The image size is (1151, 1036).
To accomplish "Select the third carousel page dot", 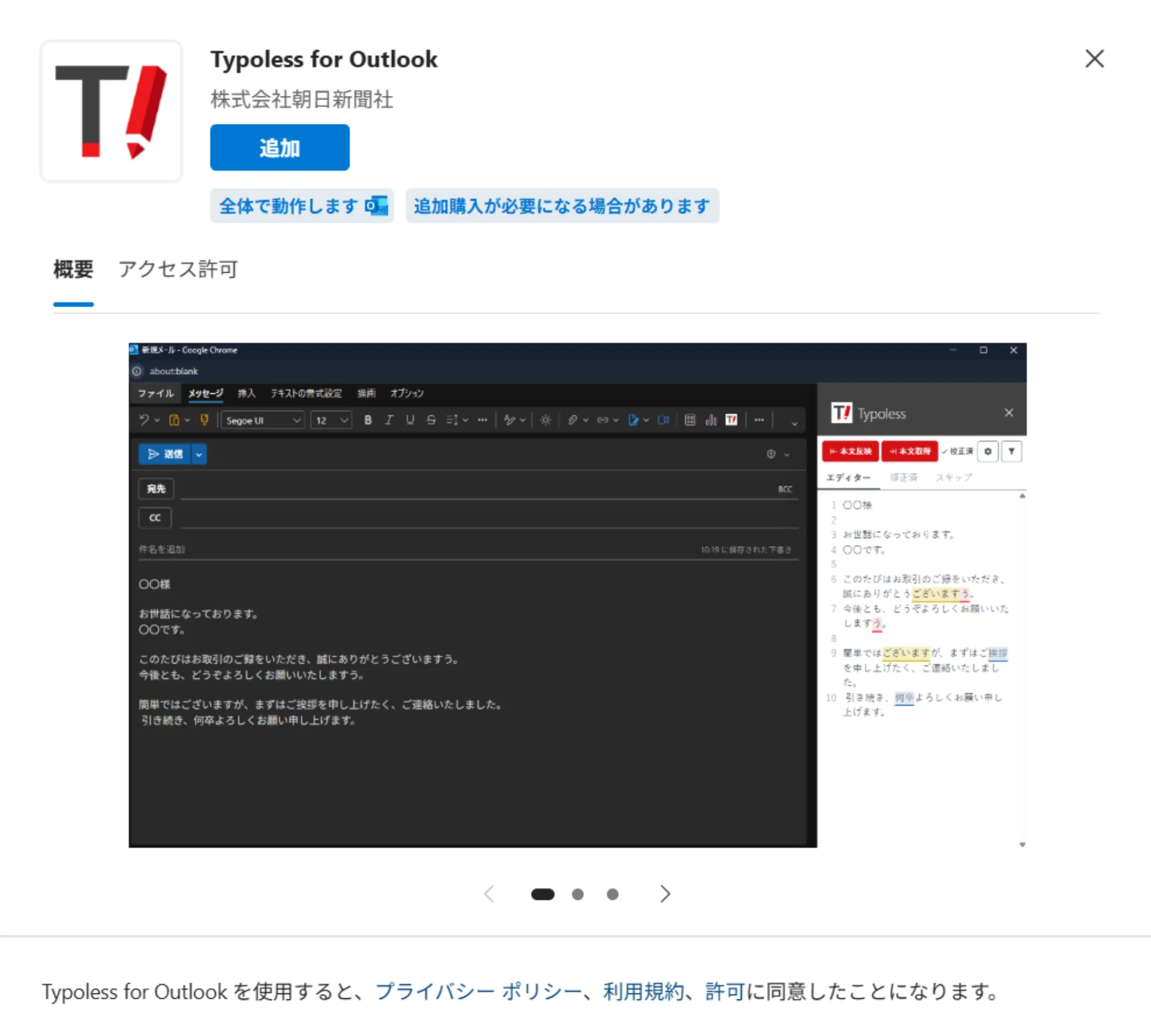I will (613, 895).
